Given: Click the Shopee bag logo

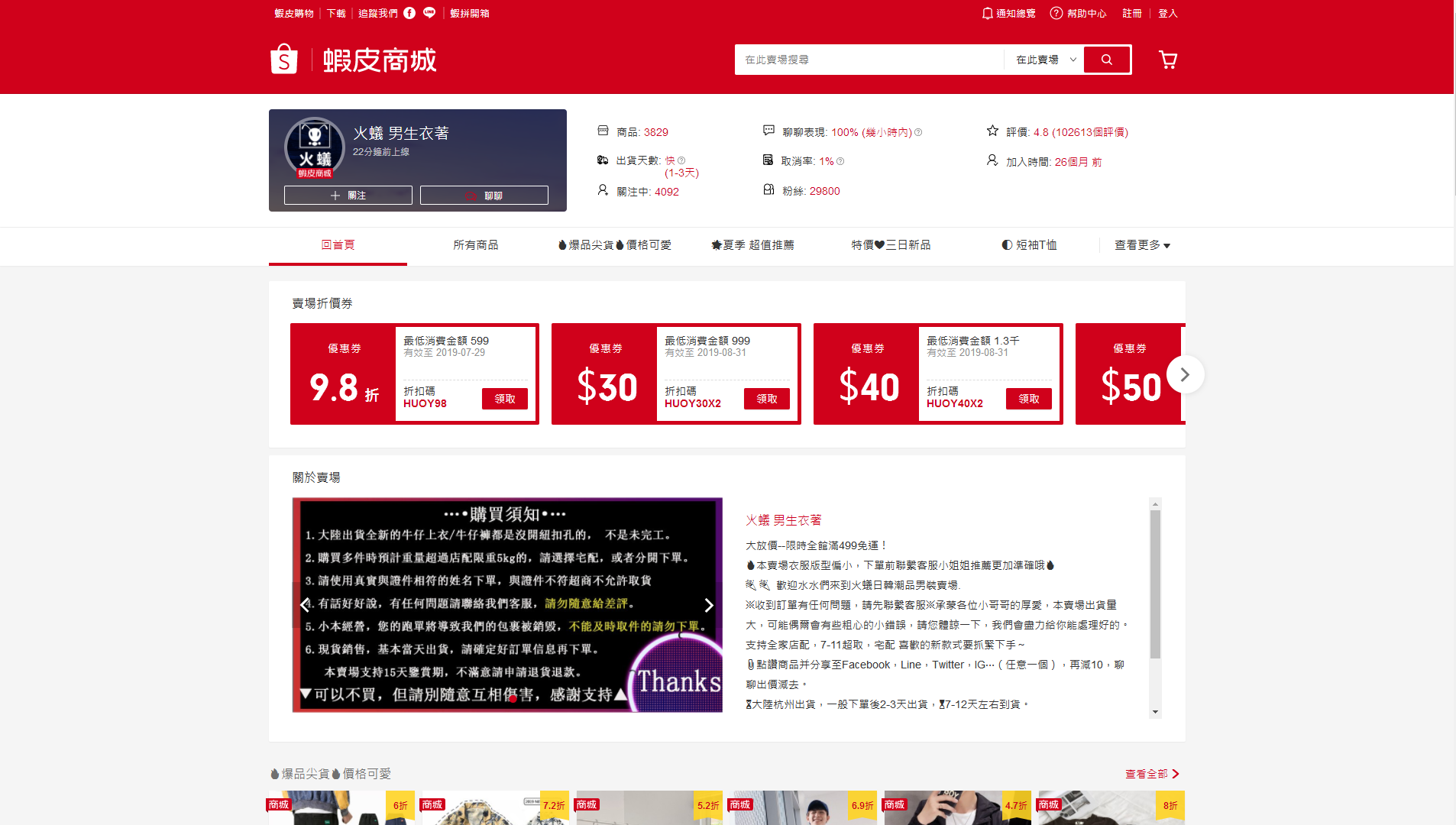Looking at the screenshot, I should click(284, 59).
